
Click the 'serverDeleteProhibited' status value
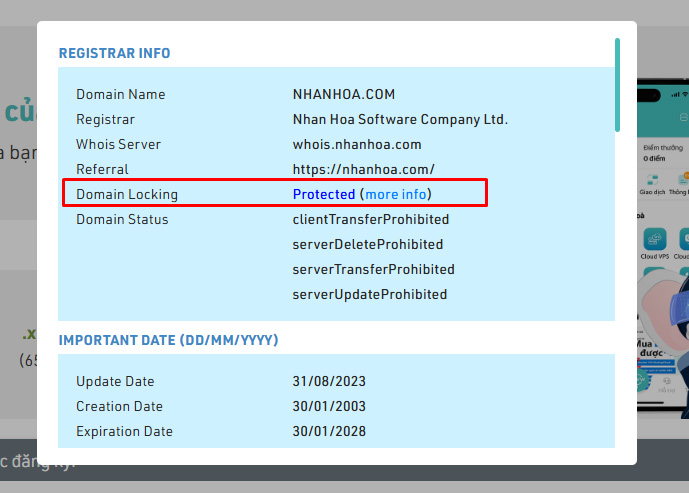[x=367, y=244]
